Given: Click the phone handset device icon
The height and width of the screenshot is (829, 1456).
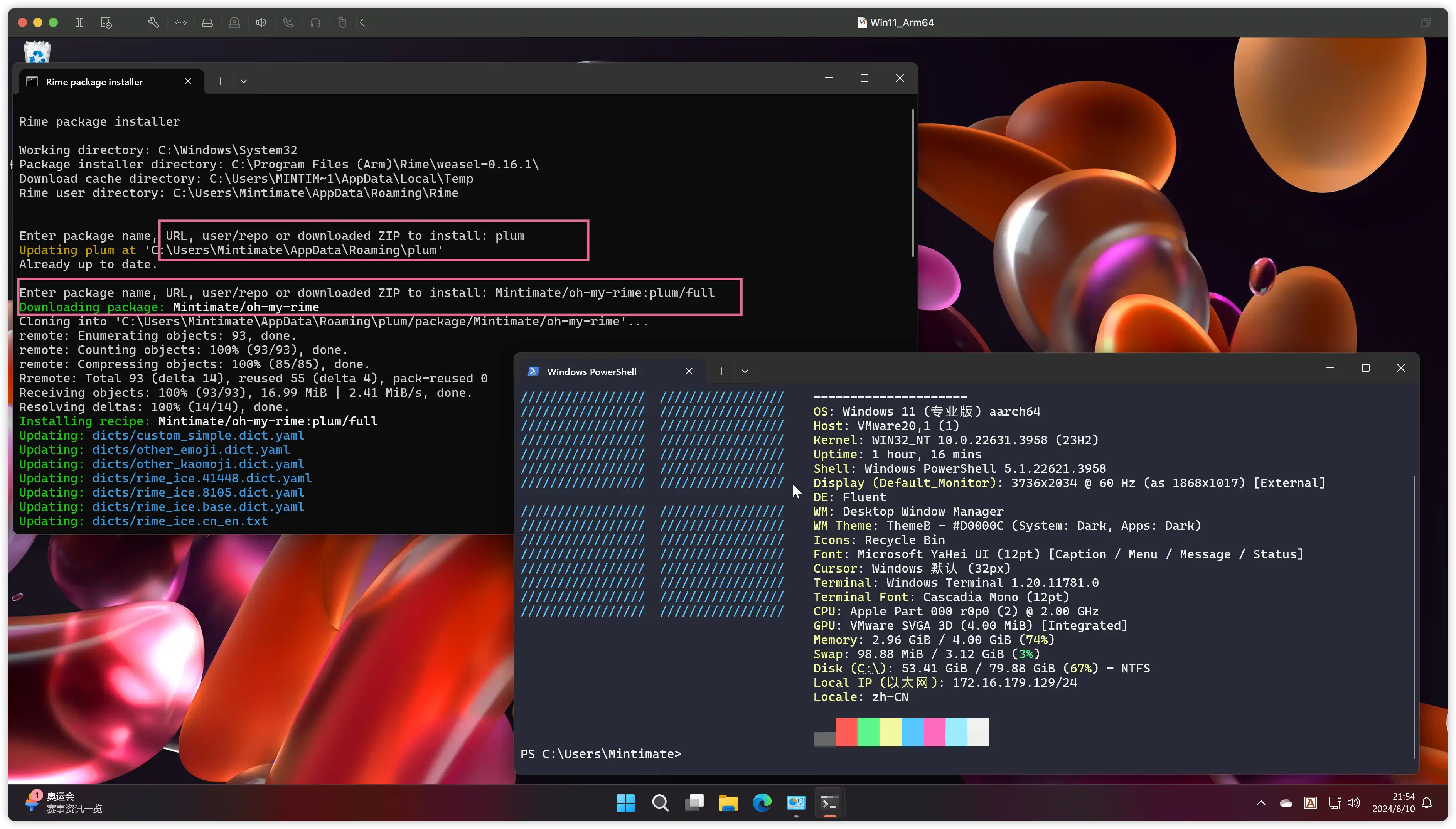Looking at the screenshot, I should click(x=288, y=22).
